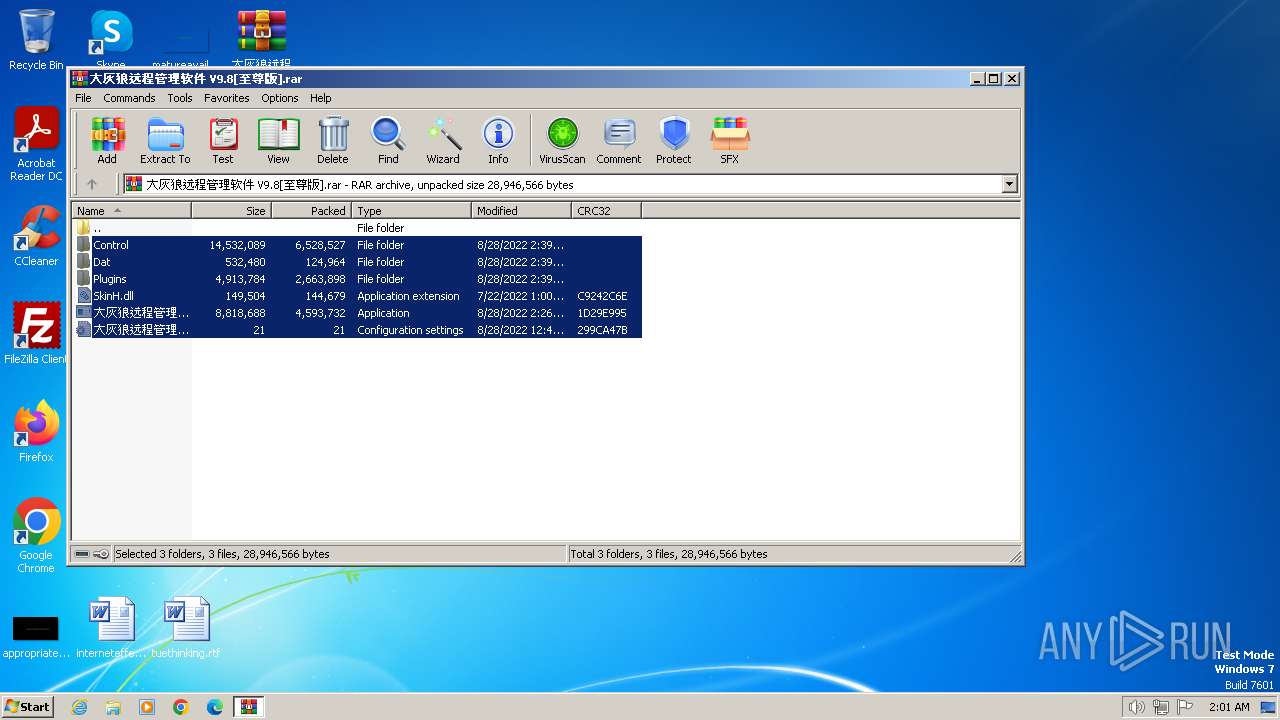Open the Favorites menu

coord(227,98)
